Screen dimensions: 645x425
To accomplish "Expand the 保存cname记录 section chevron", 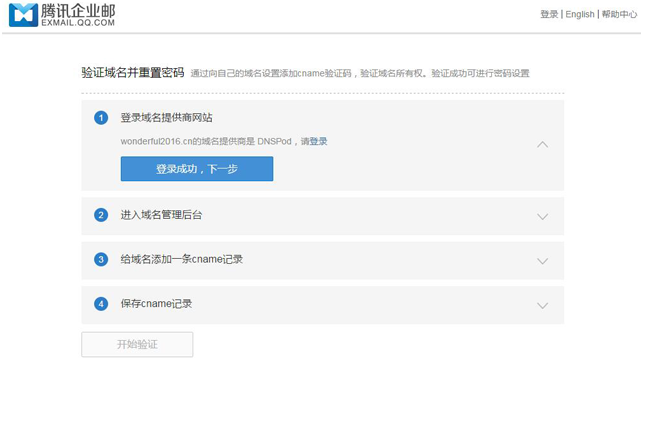I will click(542, 306).
